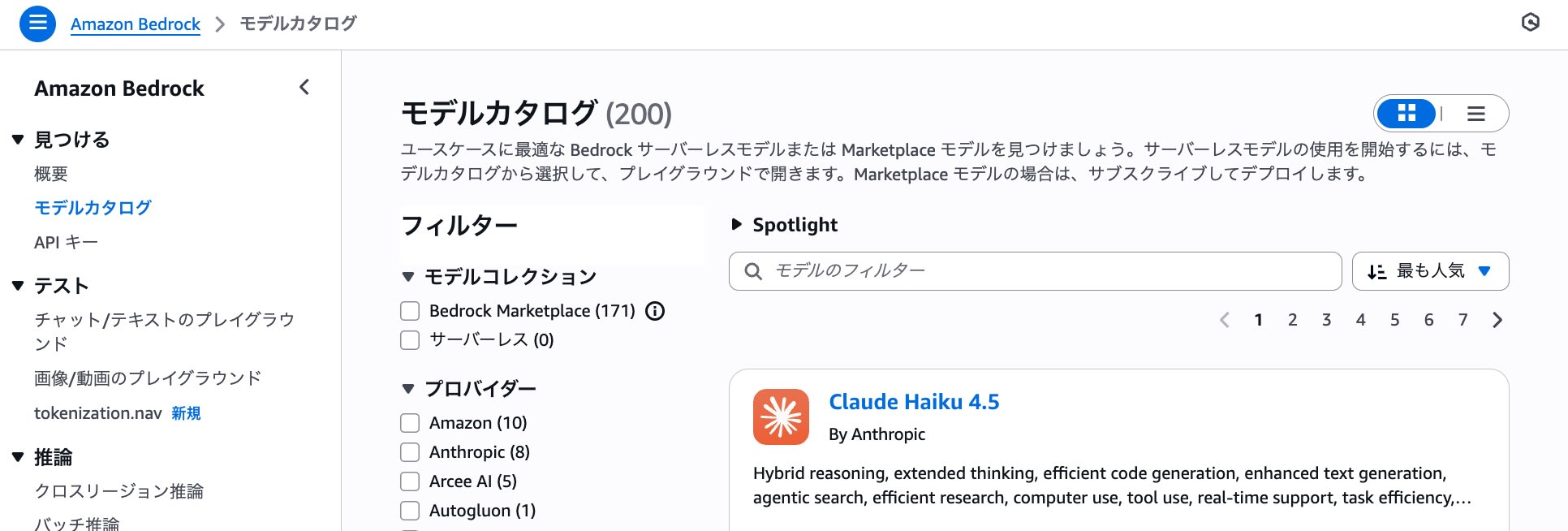Click the Bedrock Marketplace info icon
This screenshot has height=531, width=1568.
(x=655, y=311)
